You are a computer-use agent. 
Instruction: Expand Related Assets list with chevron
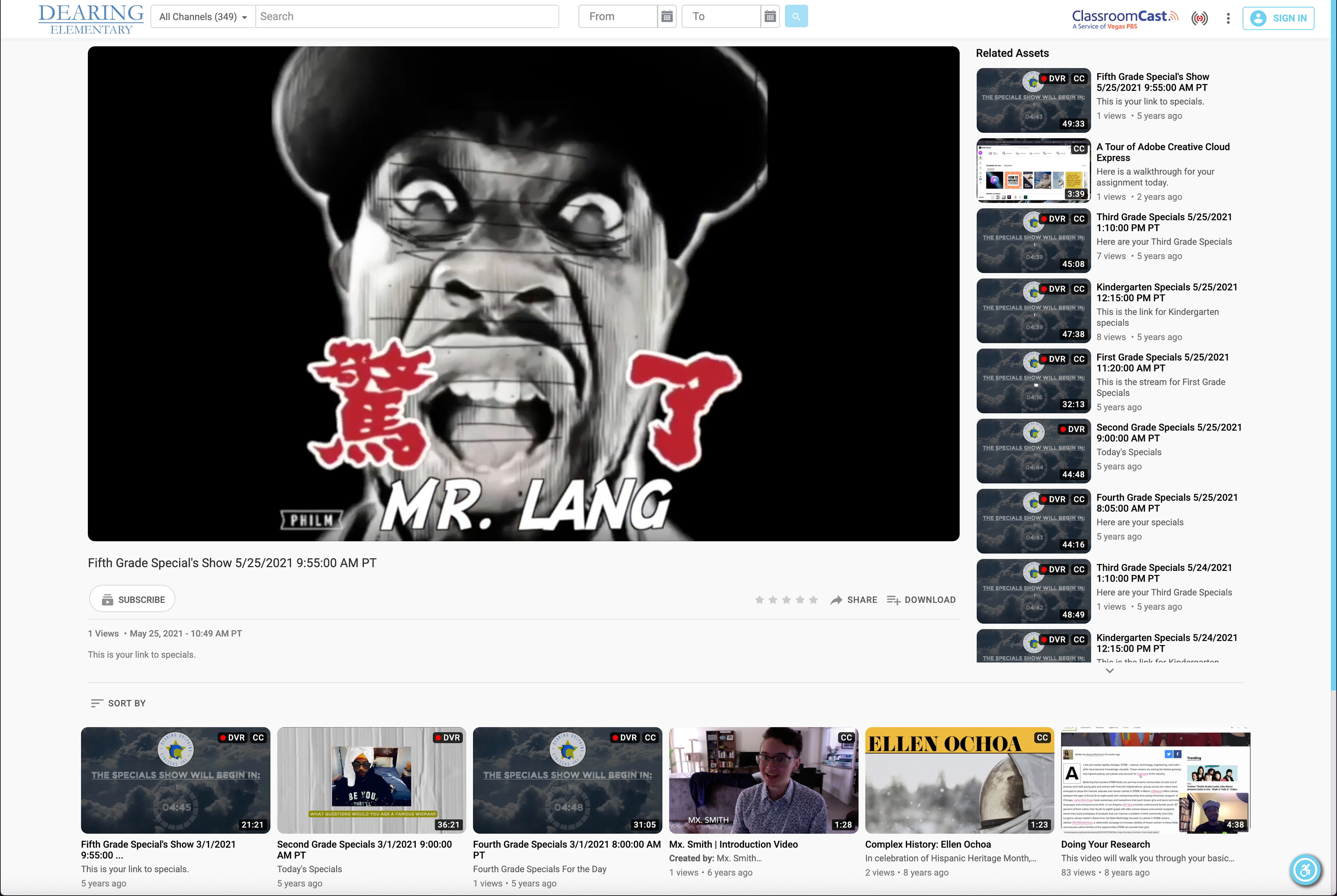click(x=1110, y=671)
